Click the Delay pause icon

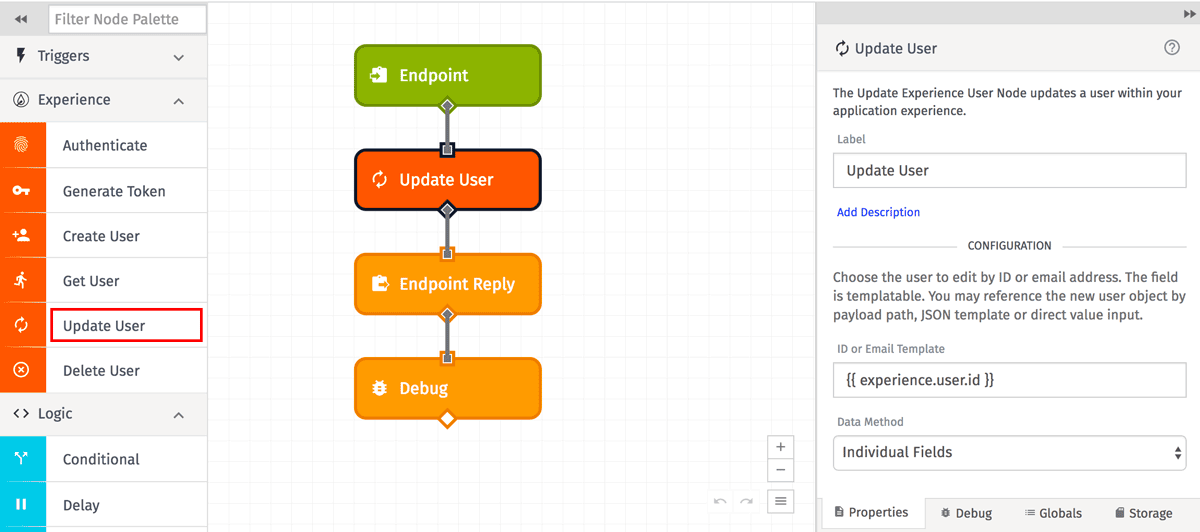(22, 505)
